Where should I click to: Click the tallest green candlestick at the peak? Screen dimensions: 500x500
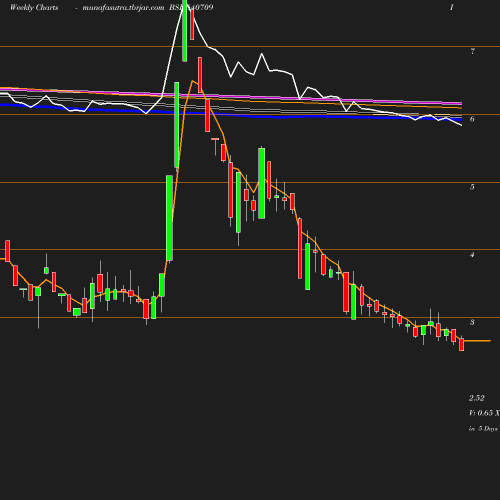click(185, 31)
